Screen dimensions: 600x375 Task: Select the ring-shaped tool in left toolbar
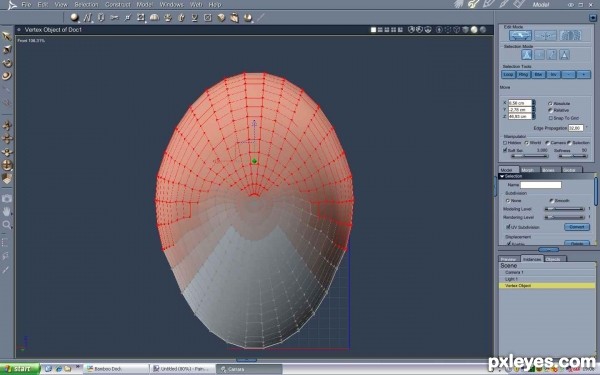[x=7, y=76]
